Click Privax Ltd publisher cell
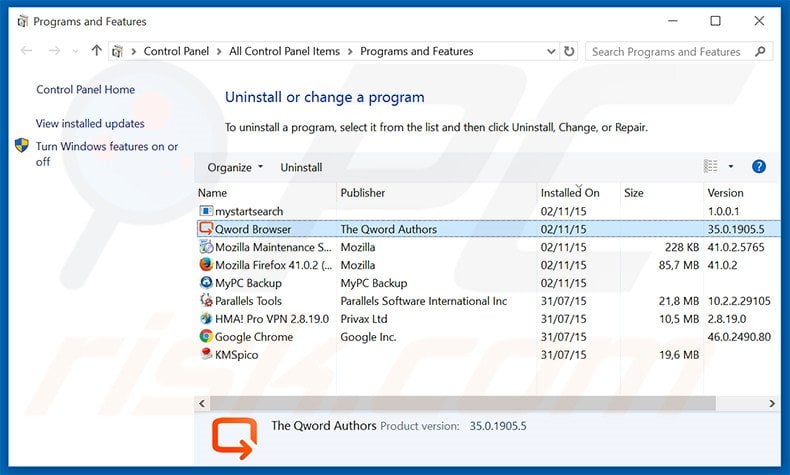The image size is (790, 475). [364, 319]
